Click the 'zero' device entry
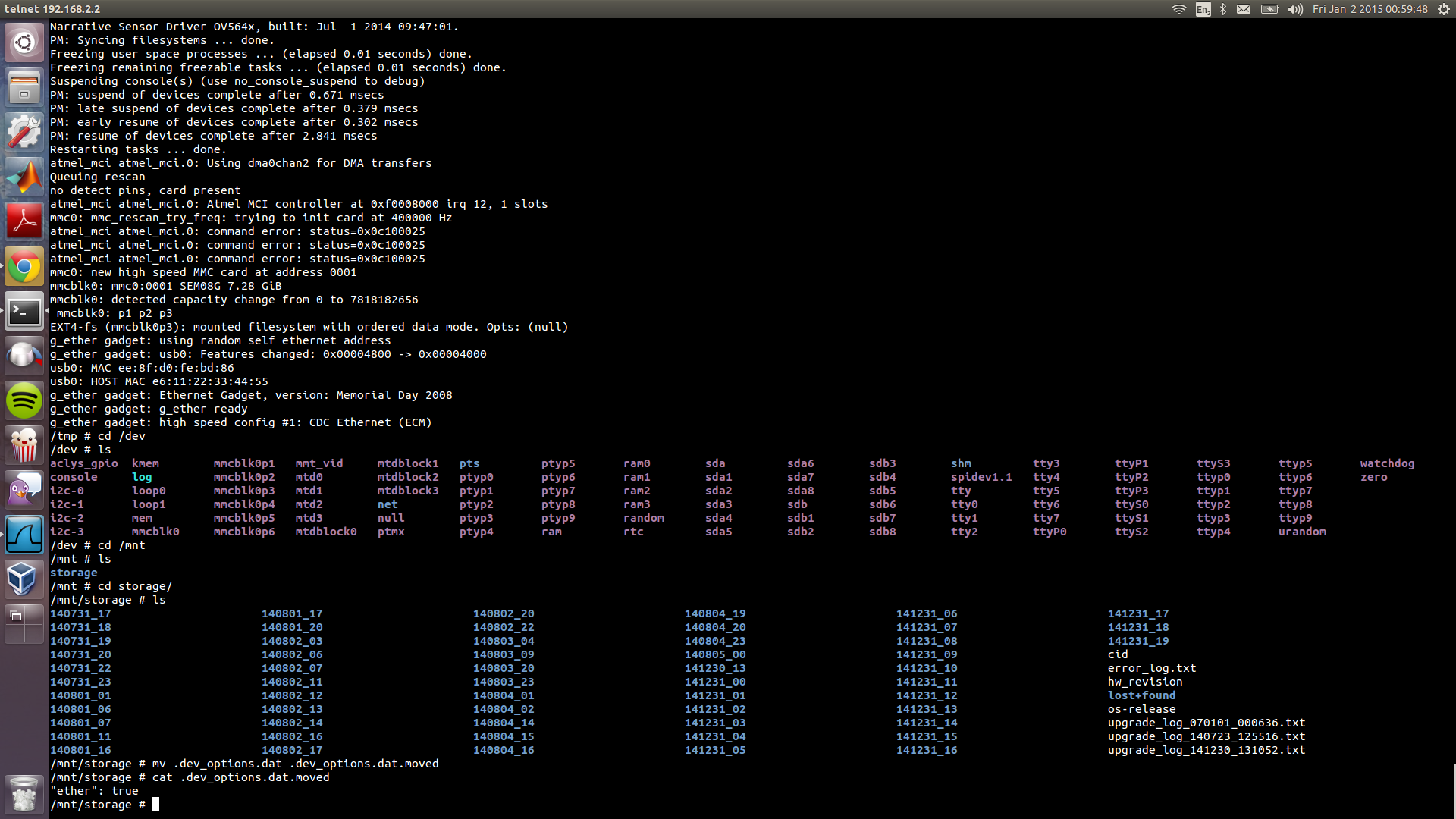The width and height of the screenshot is (1456, 819). coord(1373,477)
